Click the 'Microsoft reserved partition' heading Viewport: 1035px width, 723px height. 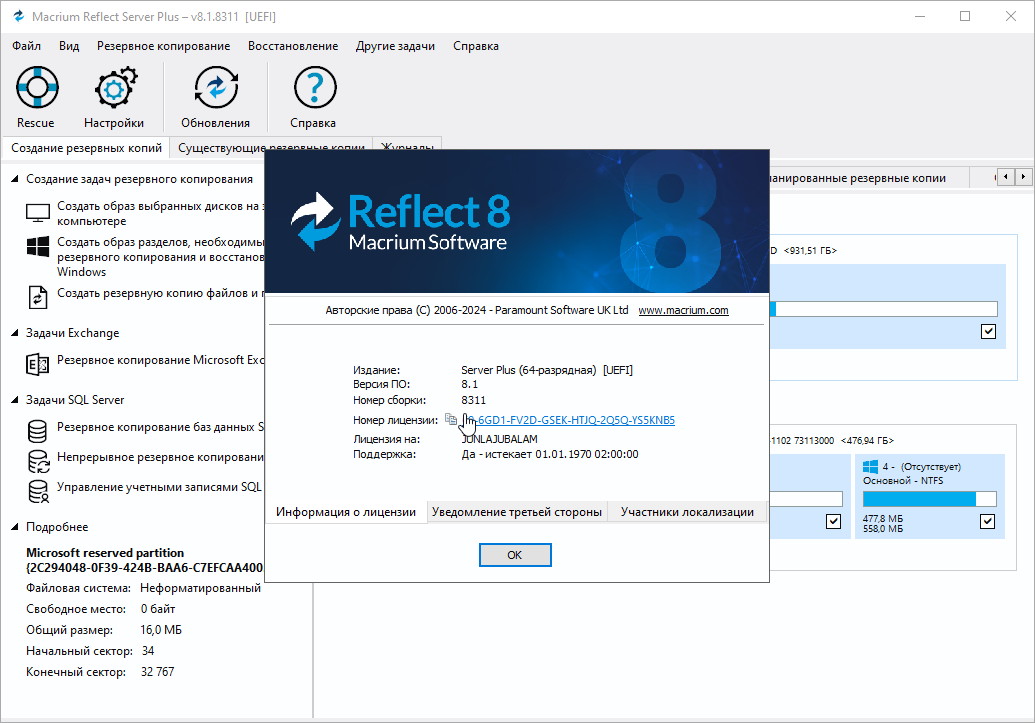tap(105, 553)
